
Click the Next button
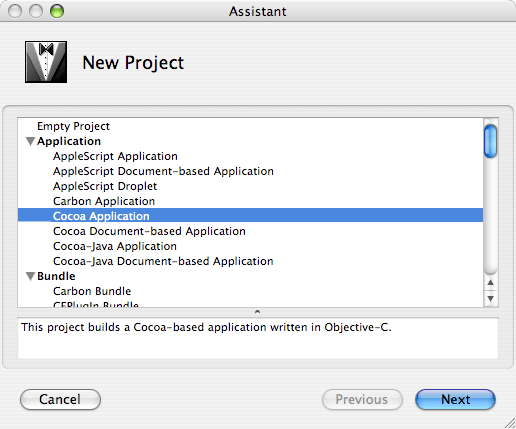455,399
